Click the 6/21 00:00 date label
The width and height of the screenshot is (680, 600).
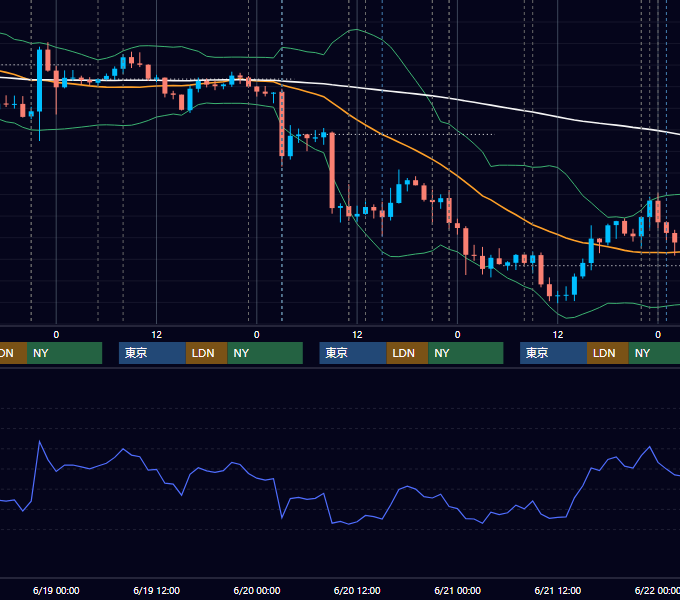click(x=458, y=590)
